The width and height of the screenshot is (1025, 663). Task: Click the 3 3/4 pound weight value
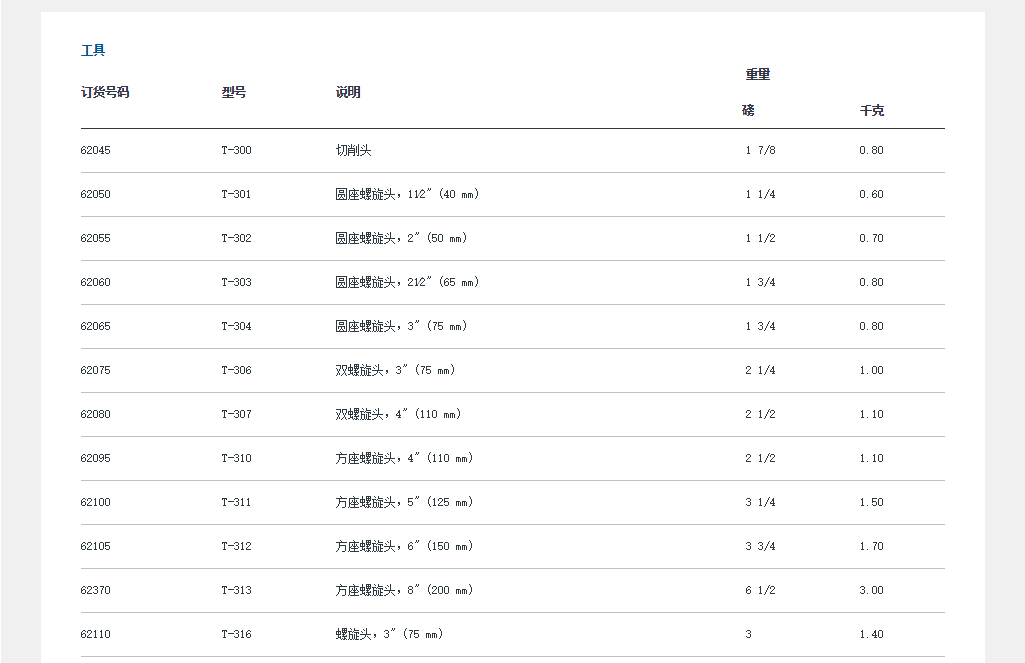point(760,546)
